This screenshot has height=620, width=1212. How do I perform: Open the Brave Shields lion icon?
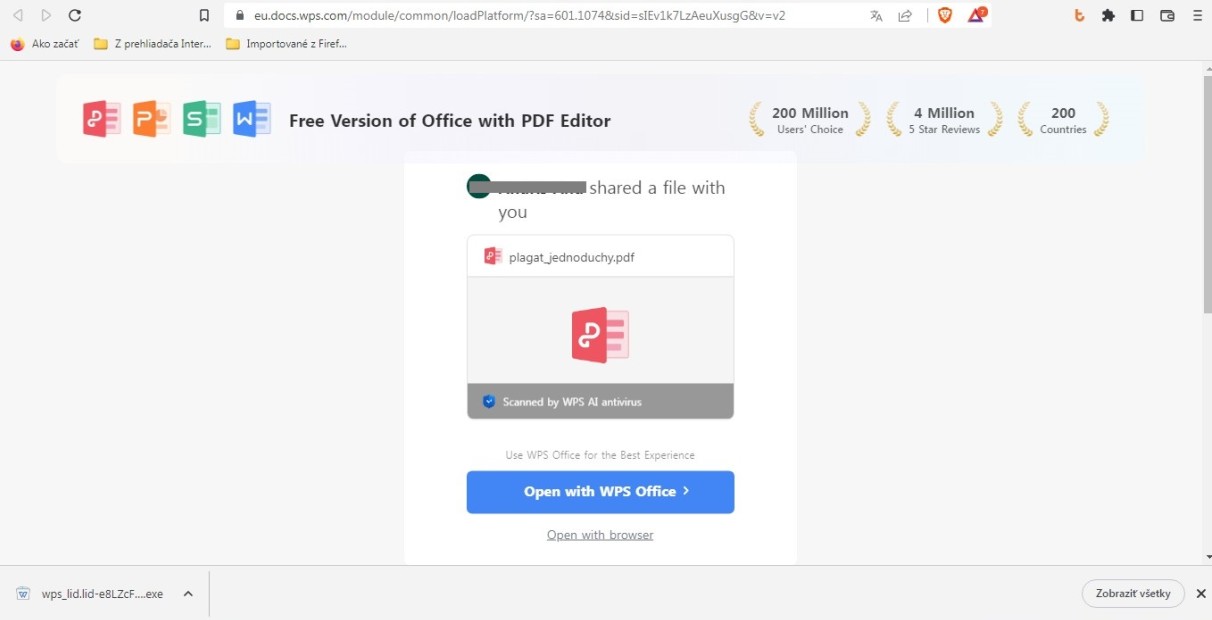pos(945,16)
